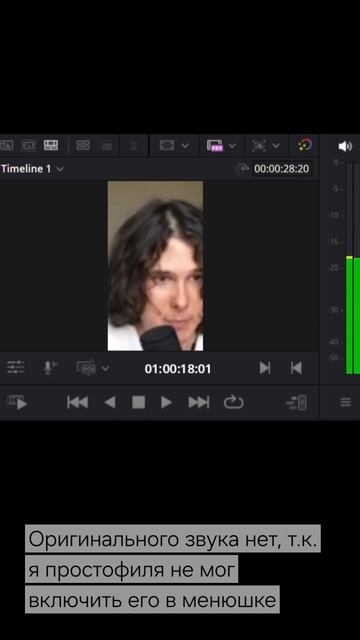Stop playback with the square button

tap(139, 402)
